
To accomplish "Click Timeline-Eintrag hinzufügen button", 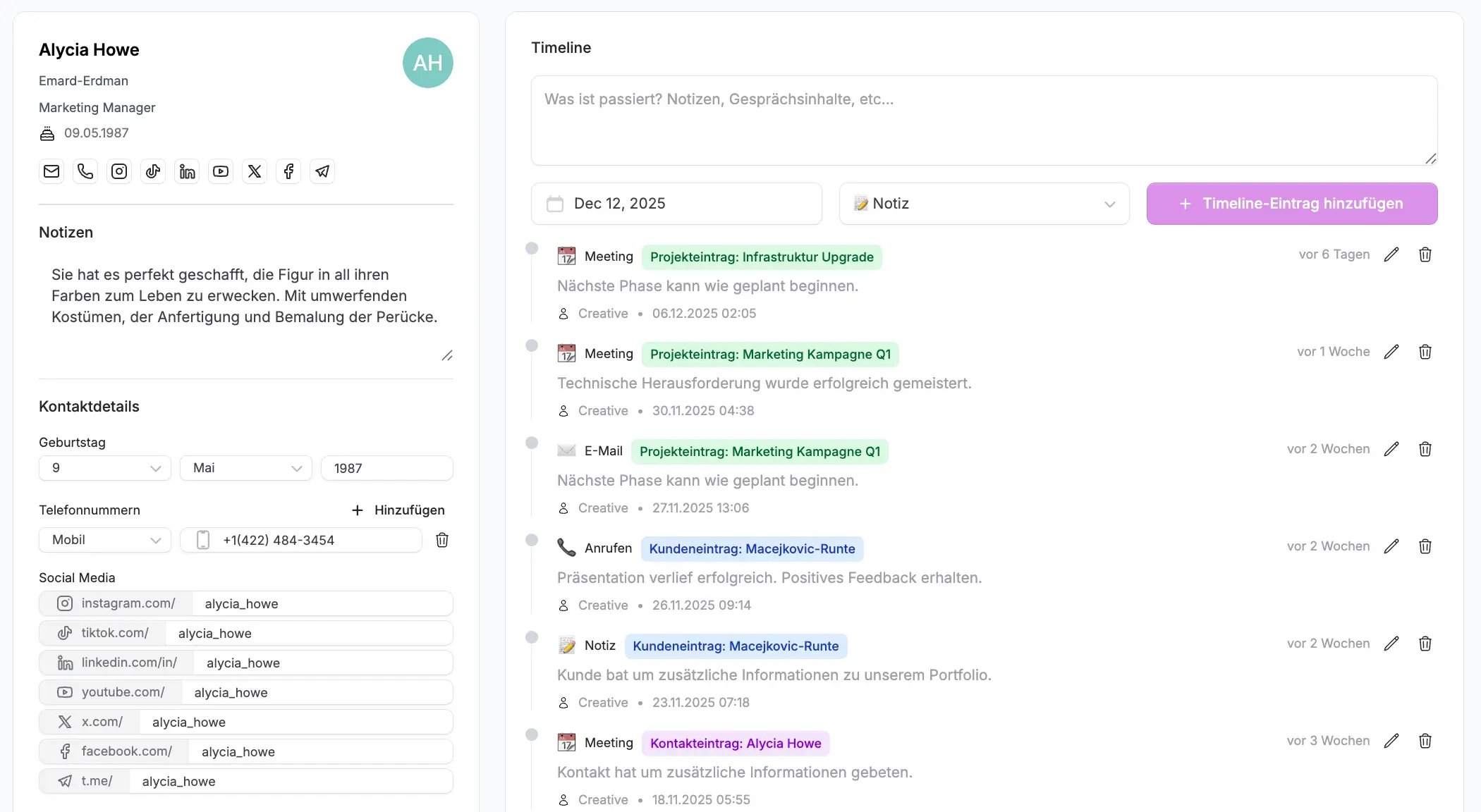I will click(x=1291, y=204).
